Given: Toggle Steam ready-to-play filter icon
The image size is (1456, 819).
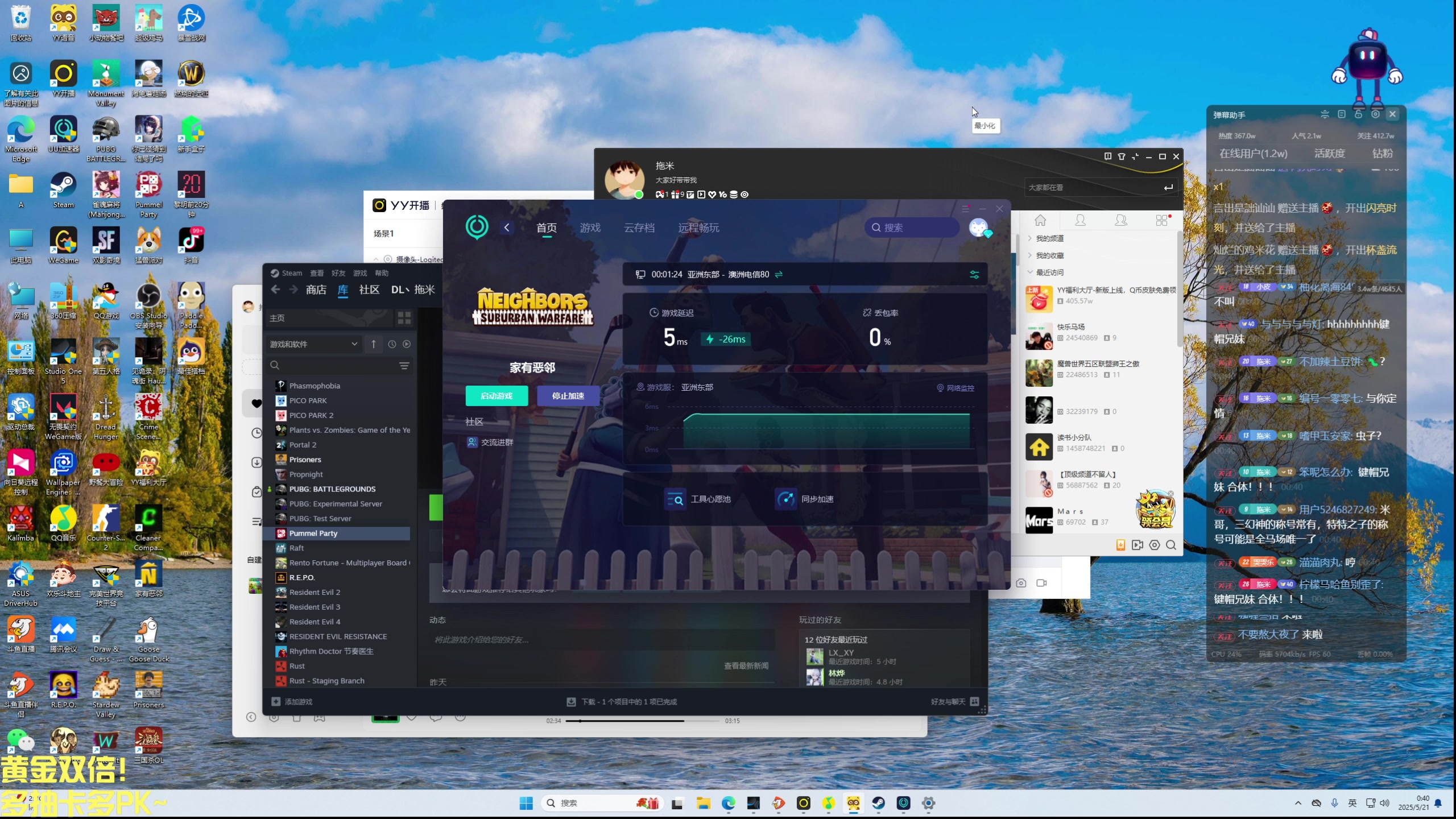Looking at the screenshot, I should pos(407,344).
